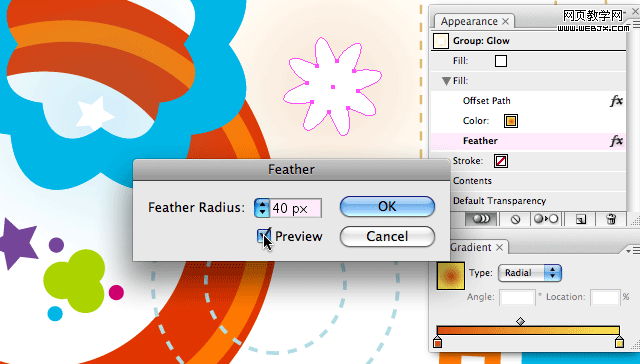Click the Duplicate Selected Item icon
This screenshot has width=640, height=364.
580,219
